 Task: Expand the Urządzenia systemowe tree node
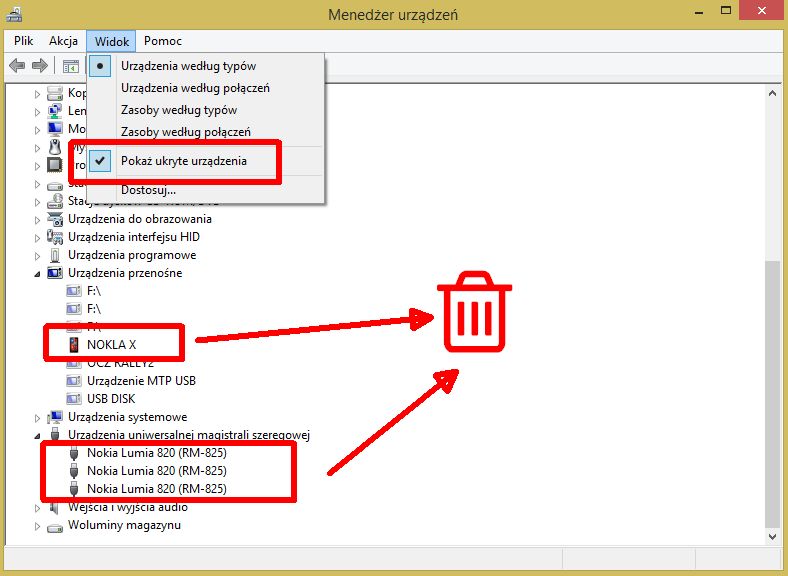pyautogui.click(x=37, y=417)
